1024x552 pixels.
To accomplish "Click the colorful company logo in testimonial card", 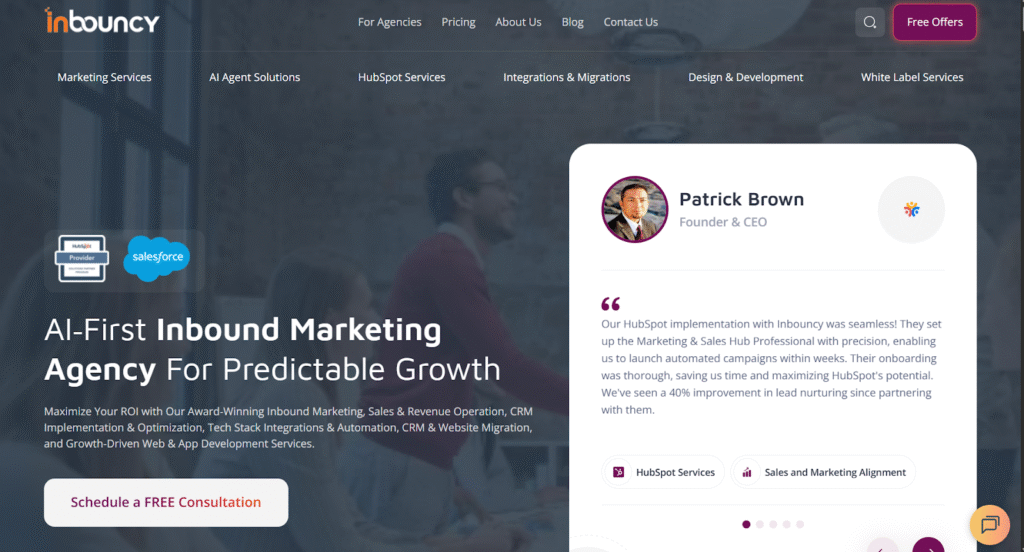I will [x=911, y=210].
